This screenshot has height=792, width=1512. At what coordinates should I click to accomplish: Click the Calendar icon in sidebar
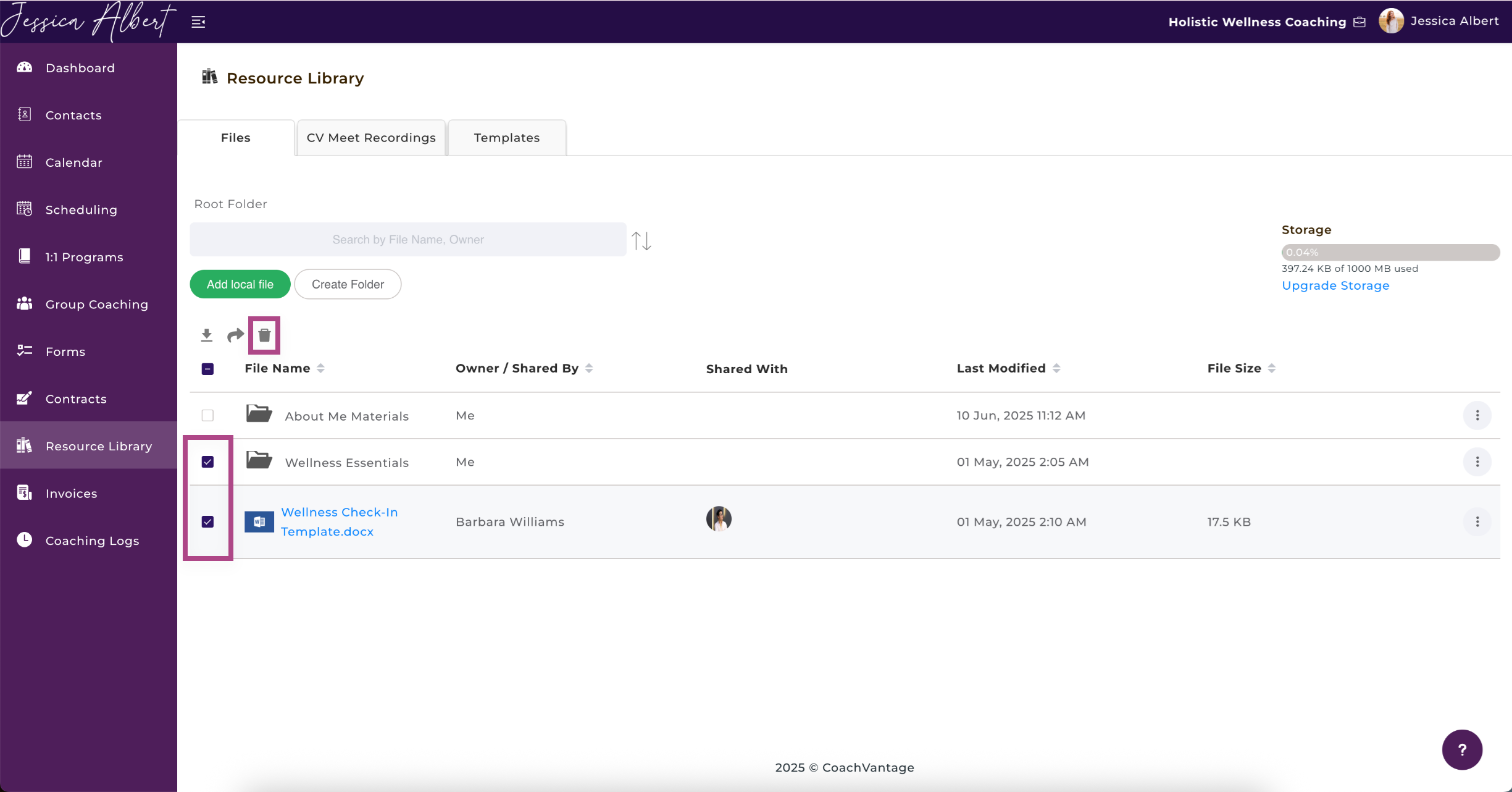pos(25,162)
